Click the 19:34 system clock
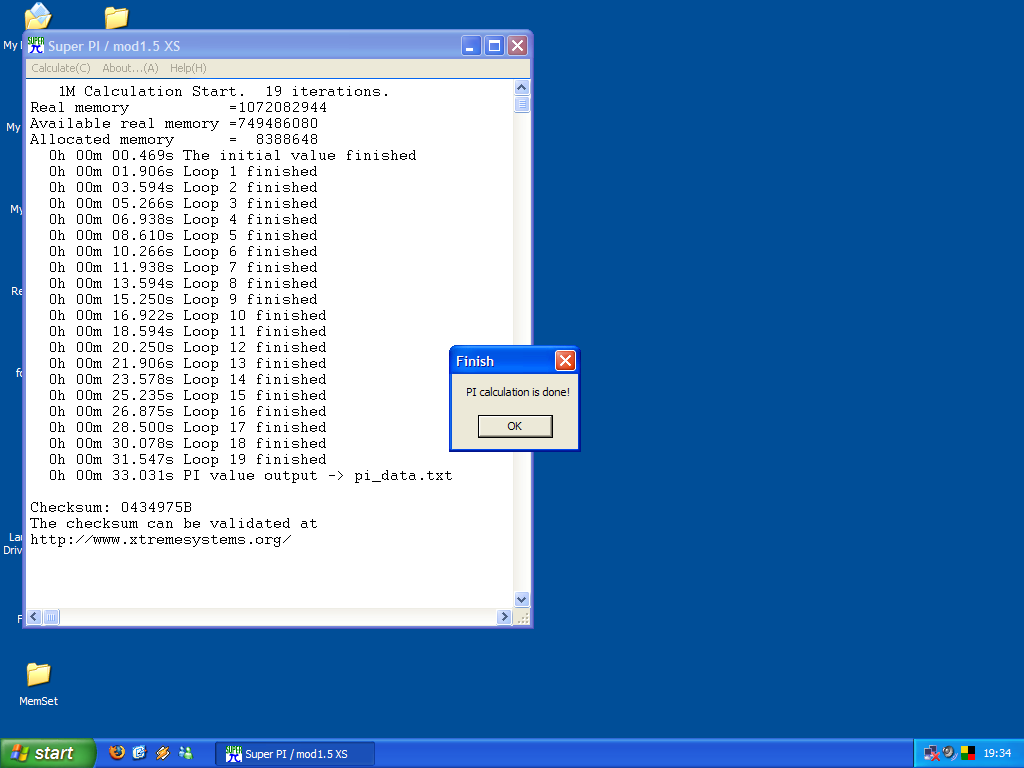 click(x=997, y=753)
